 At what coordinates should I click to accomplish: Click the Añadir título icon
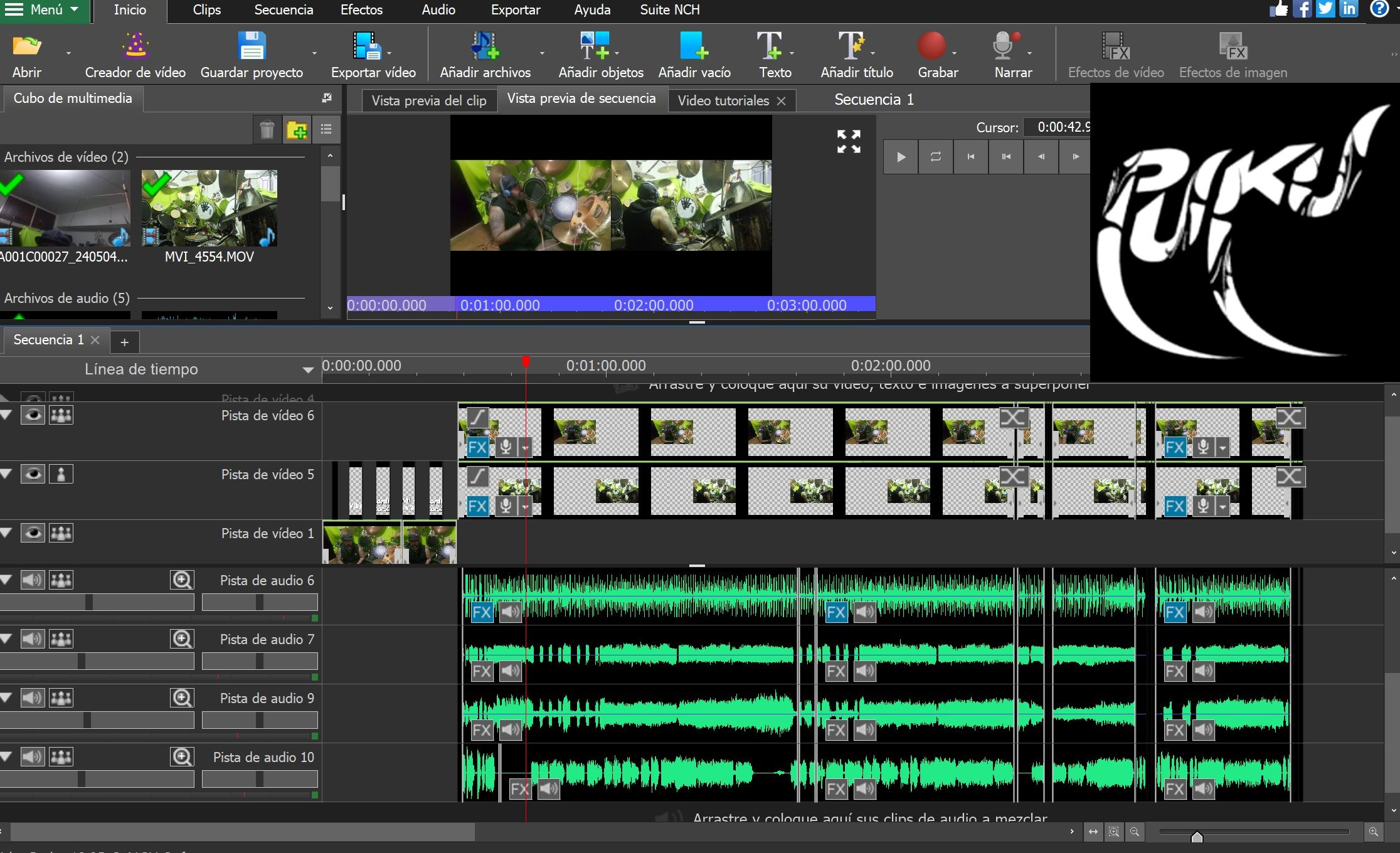[x=851, y=46]
